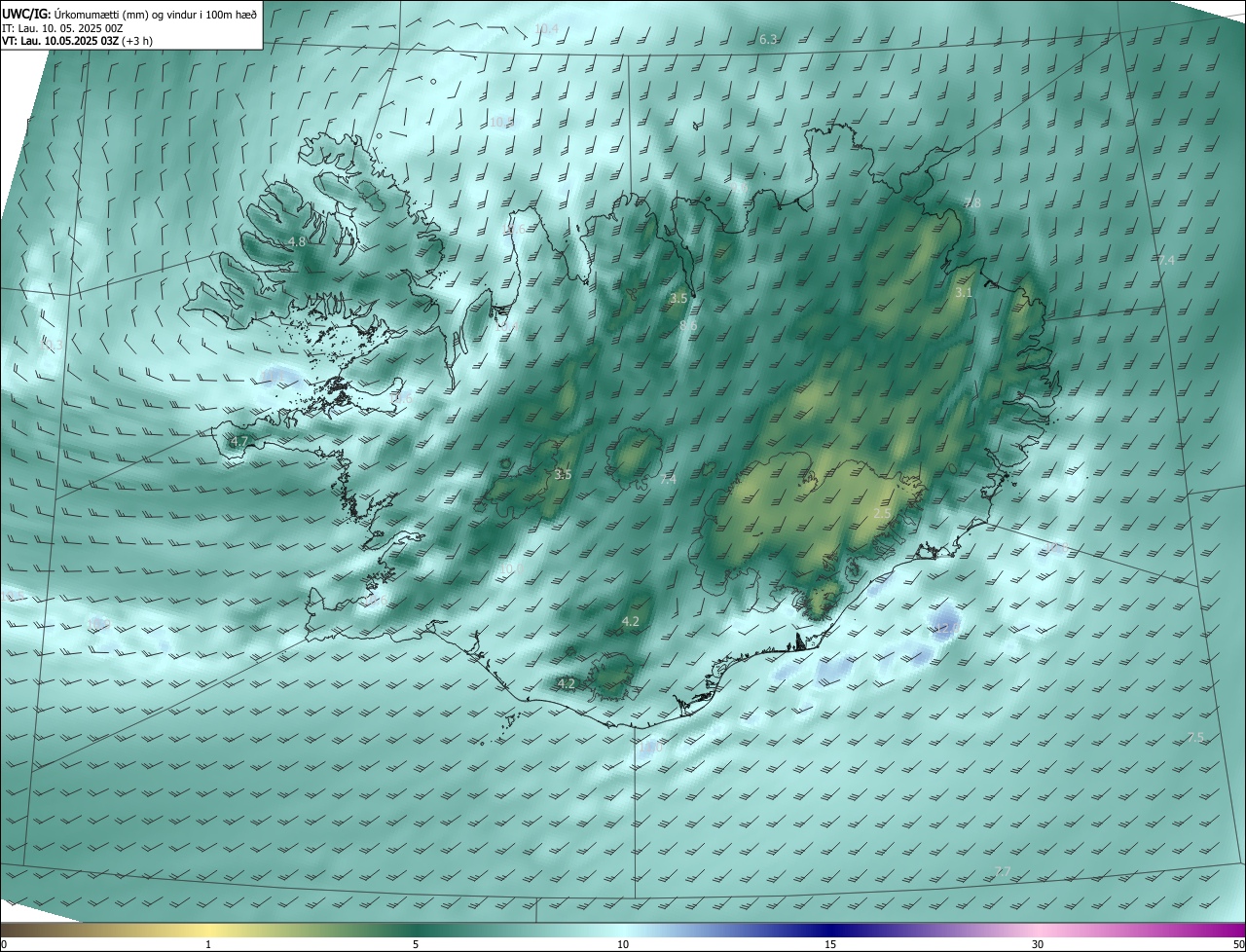
Task: Click the 3.5 value directly above 8.6
Action: [679, 298]
